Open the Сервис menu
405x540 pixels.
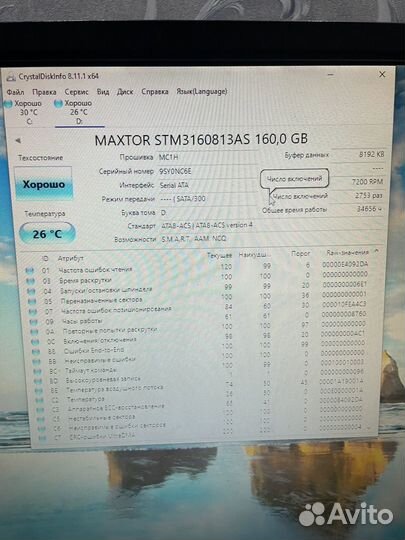click(76, 92)
